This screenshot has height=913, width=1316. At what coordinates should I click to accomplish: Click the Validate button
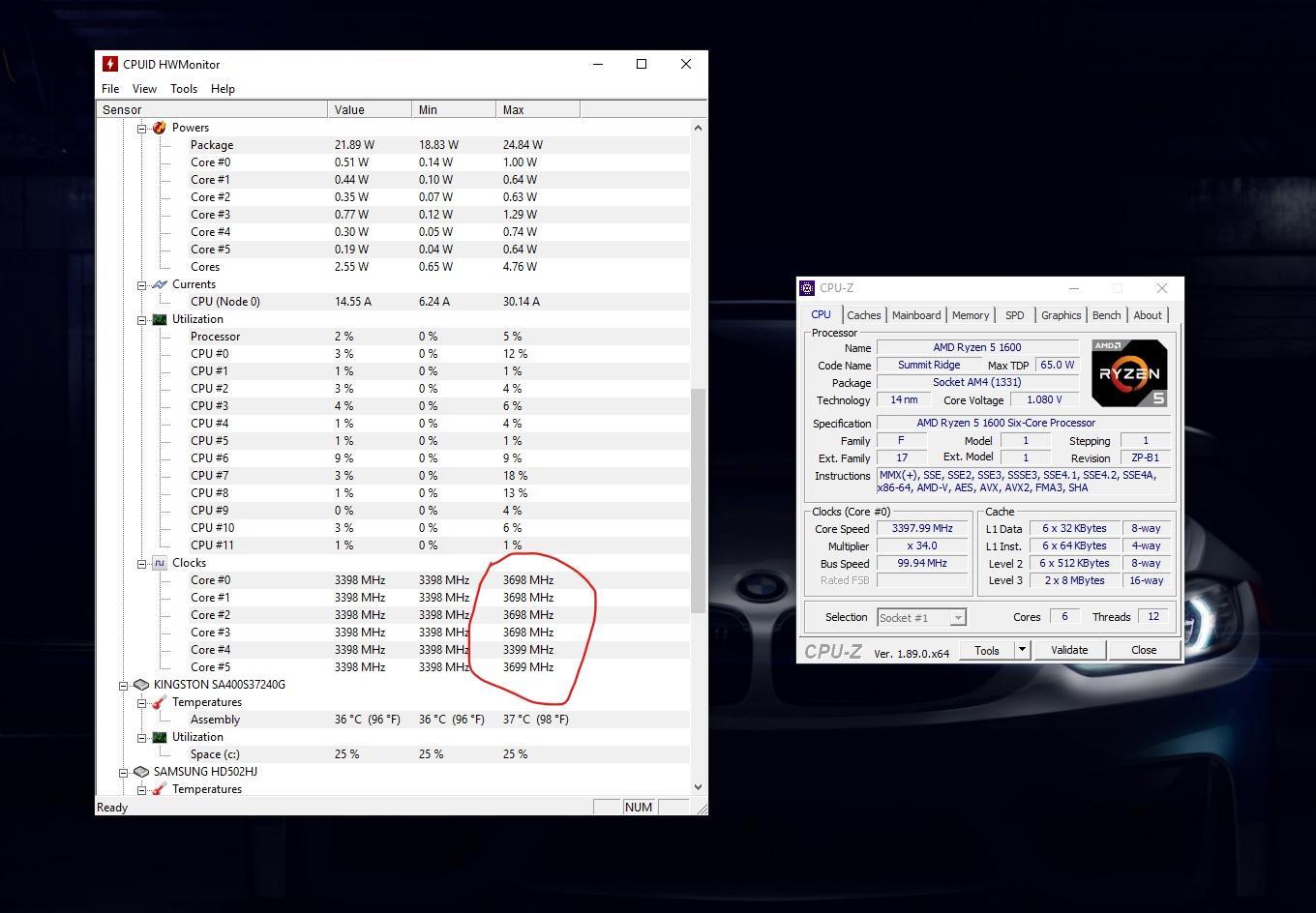coord(1069,650)
